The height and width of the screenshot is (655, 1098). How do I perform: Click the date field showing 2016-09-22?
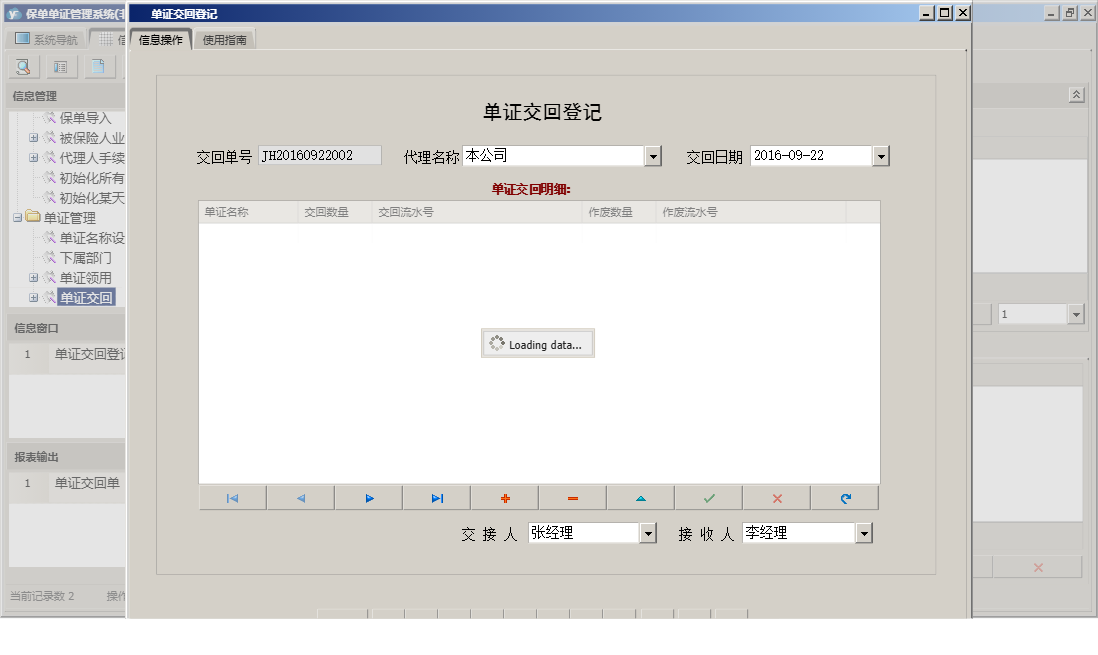tap(811, 156)
